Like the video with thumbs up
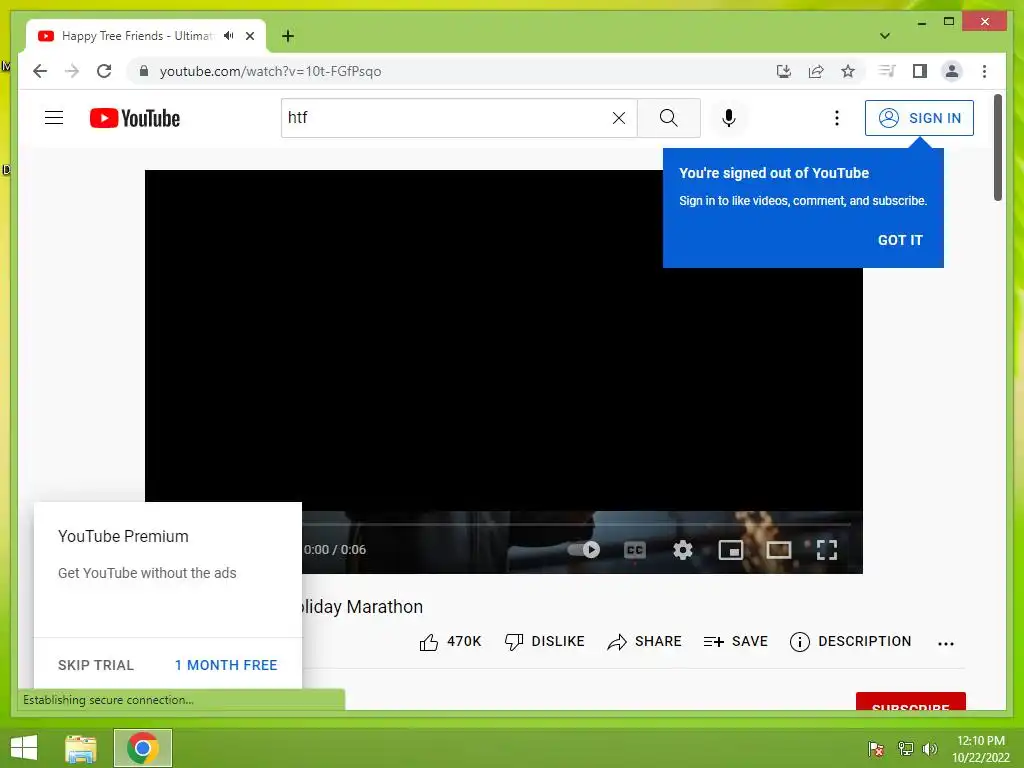 pyautogui.click(x=450, y=641)
